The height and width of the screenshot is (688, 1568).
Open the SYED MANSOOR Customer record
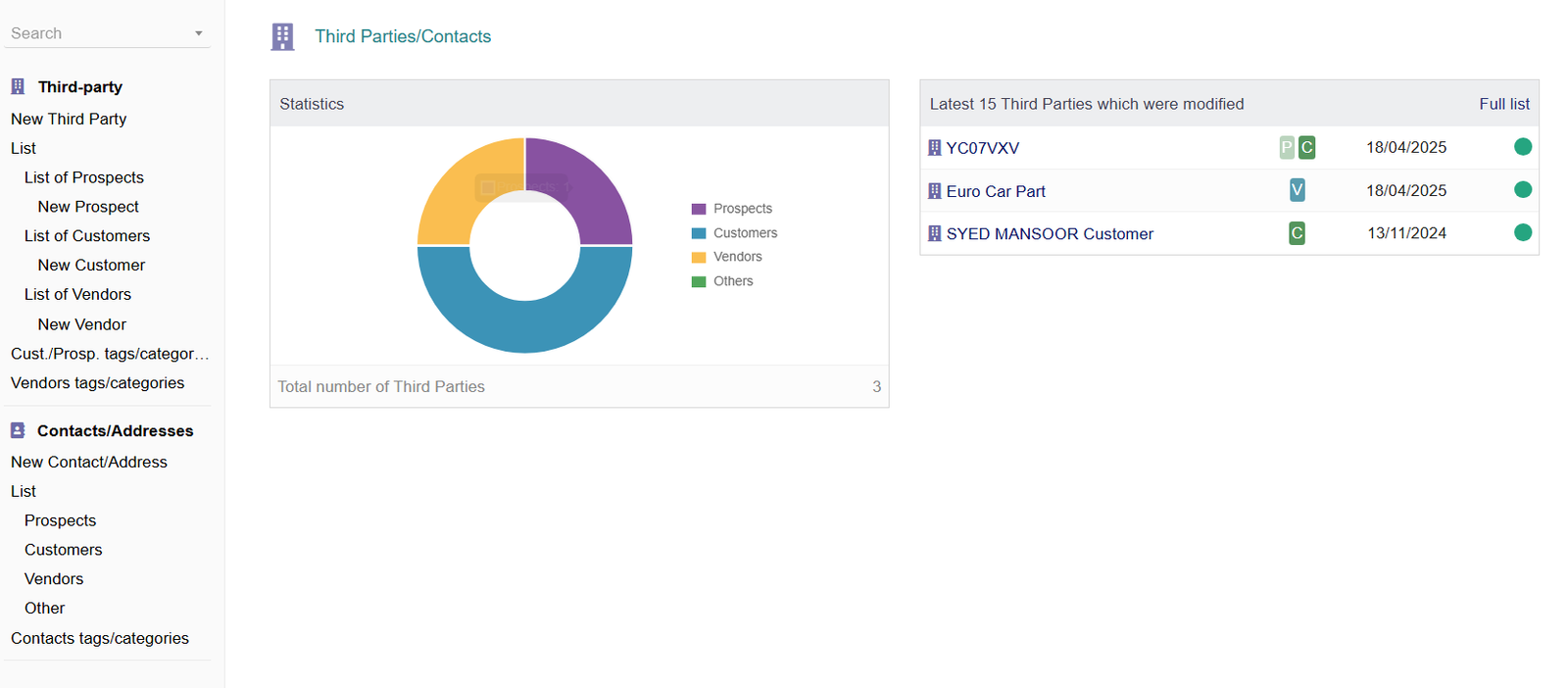coord(1049,234)
